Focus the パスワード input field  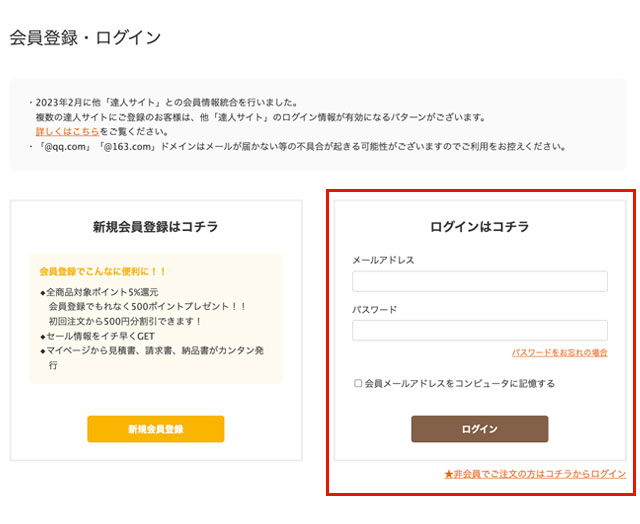pyautogui.click(x=479, y=330)
